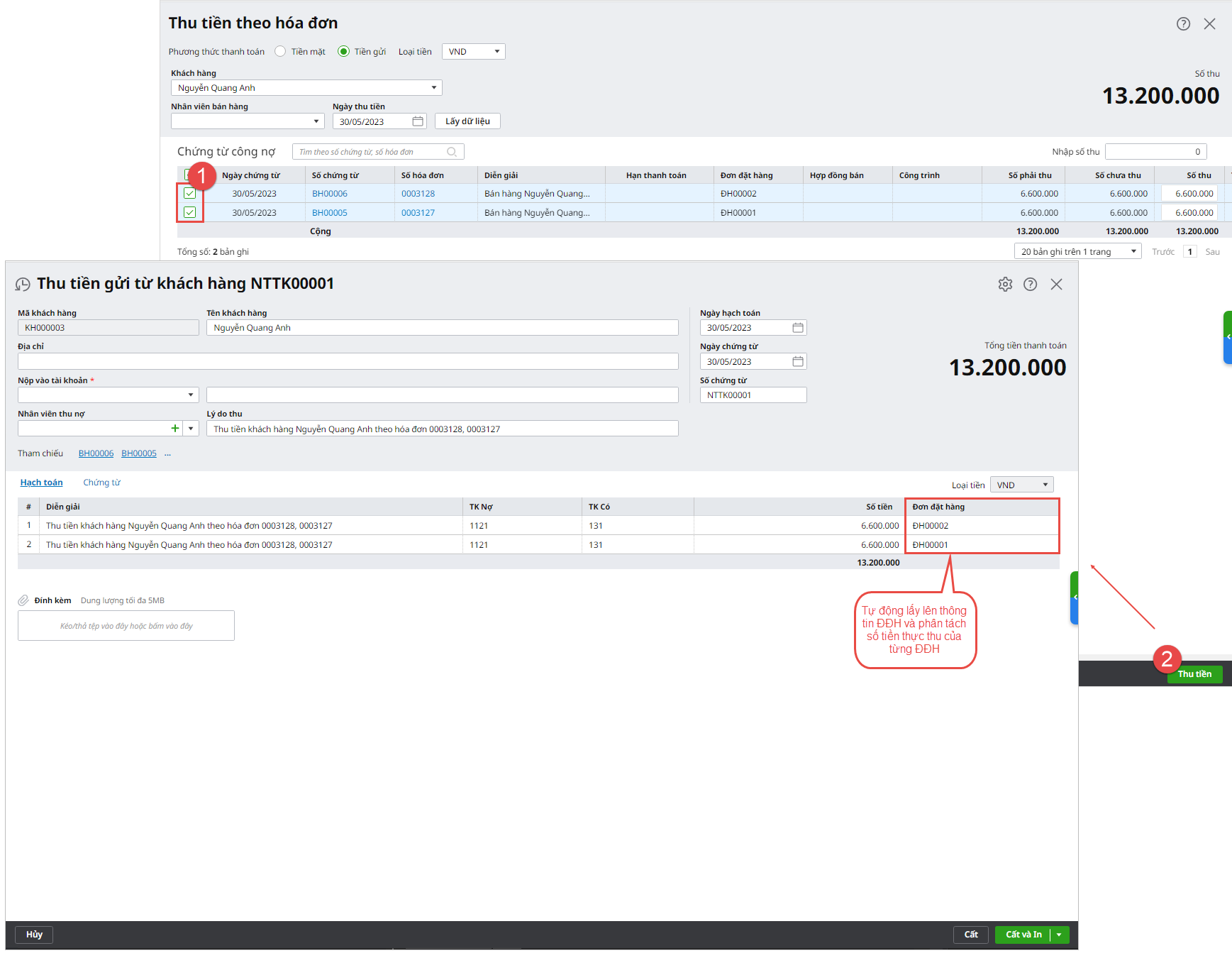Open calendar picker for Ngày hạch toán
1232x958 pixels.
[798, 328]
